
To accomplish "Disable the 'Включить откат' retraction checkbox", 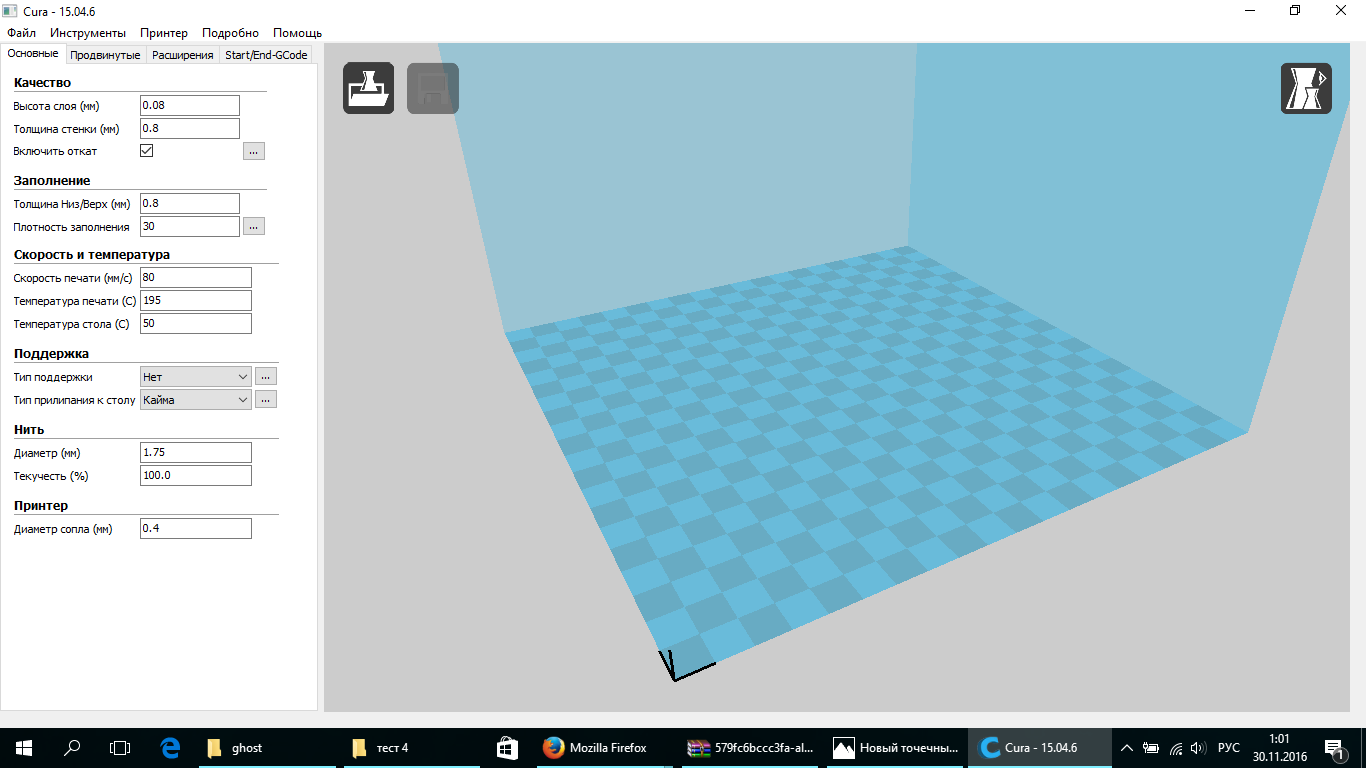I will 146,150.
